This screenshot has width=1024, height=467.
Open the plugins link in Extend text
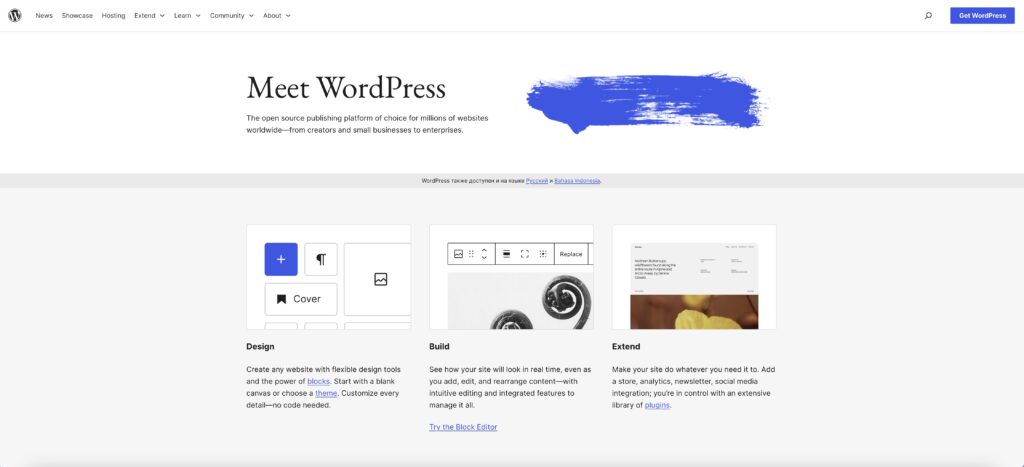pos(657,405)
